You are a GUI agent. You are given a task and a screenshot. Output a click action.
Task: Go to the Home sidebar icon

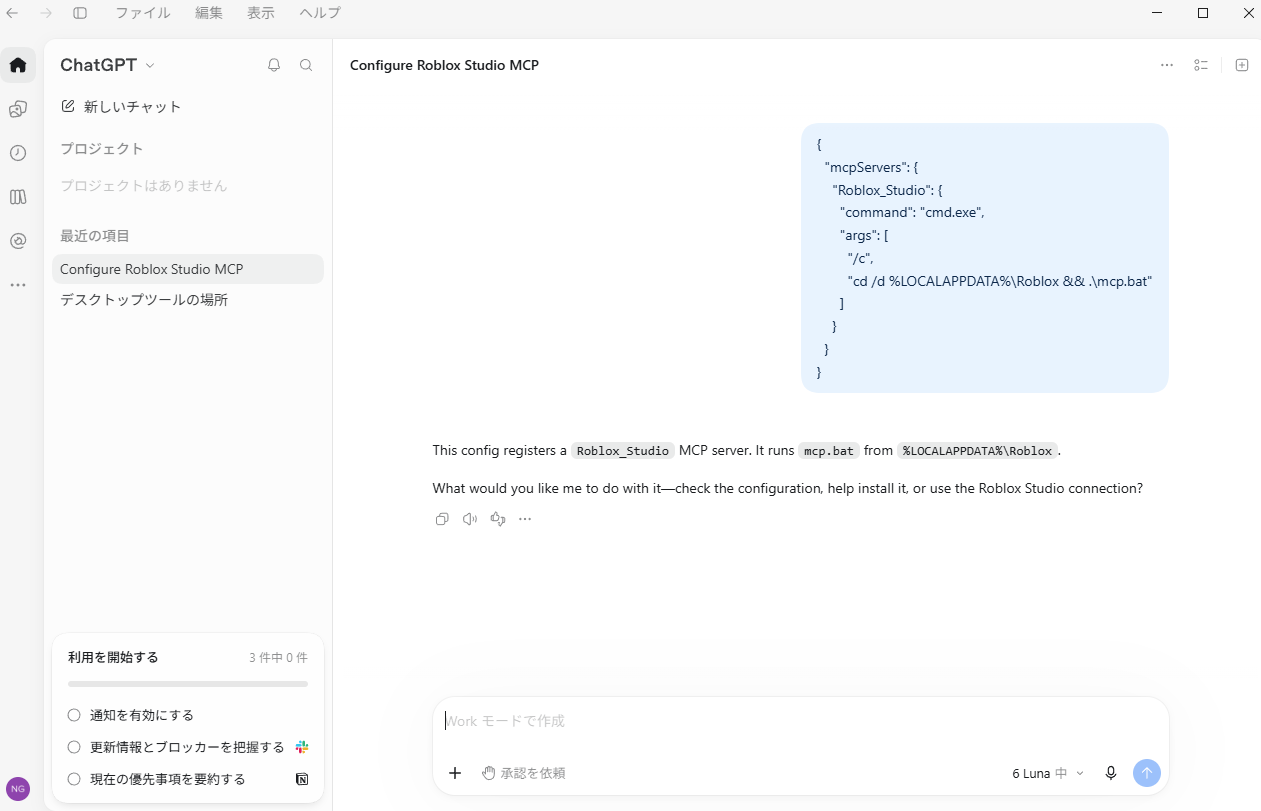(18, 65)
